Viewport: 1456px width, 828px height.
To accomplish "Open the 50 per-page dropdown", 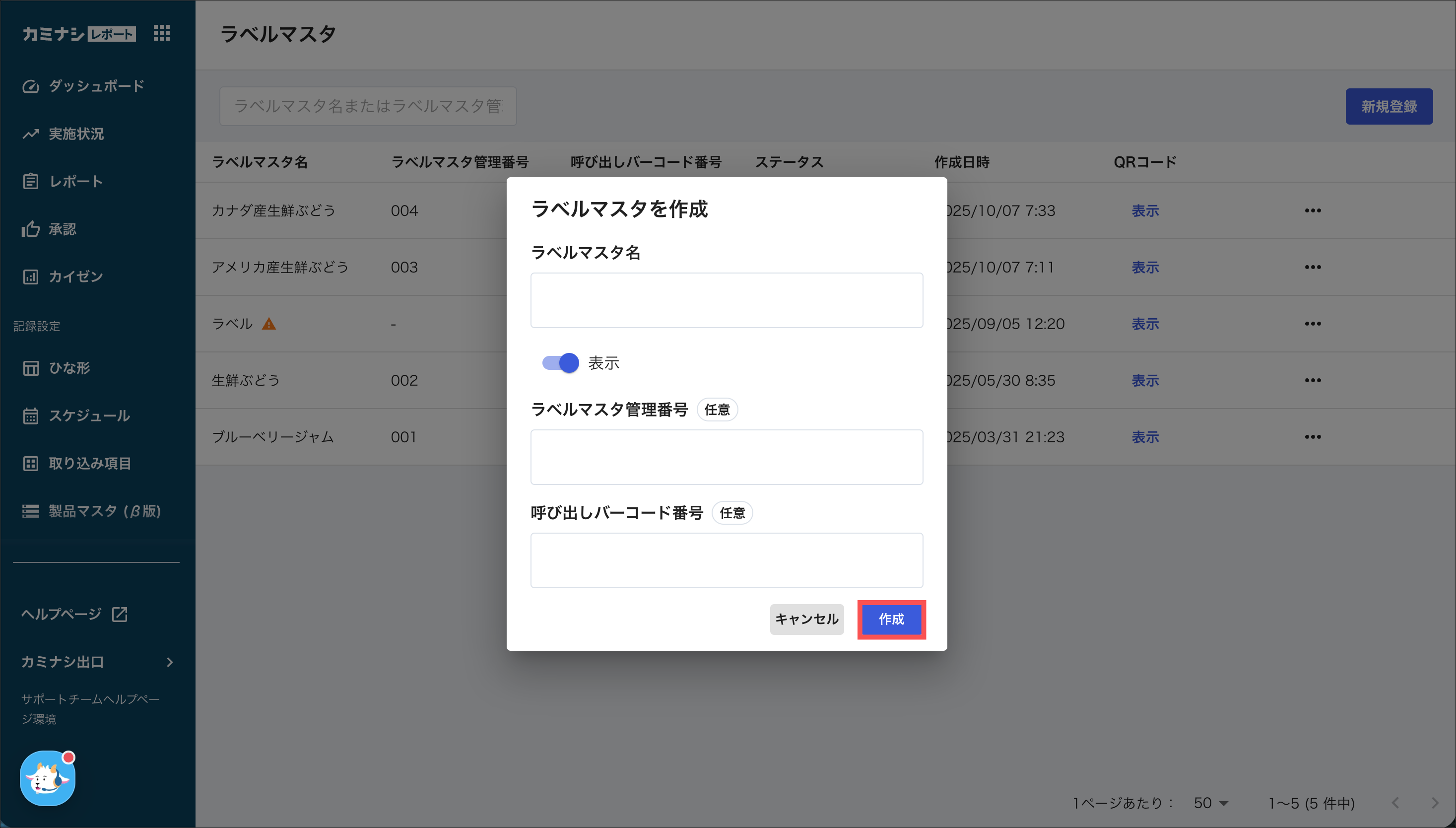I will pyautogui.click(x=1211, y=803).
